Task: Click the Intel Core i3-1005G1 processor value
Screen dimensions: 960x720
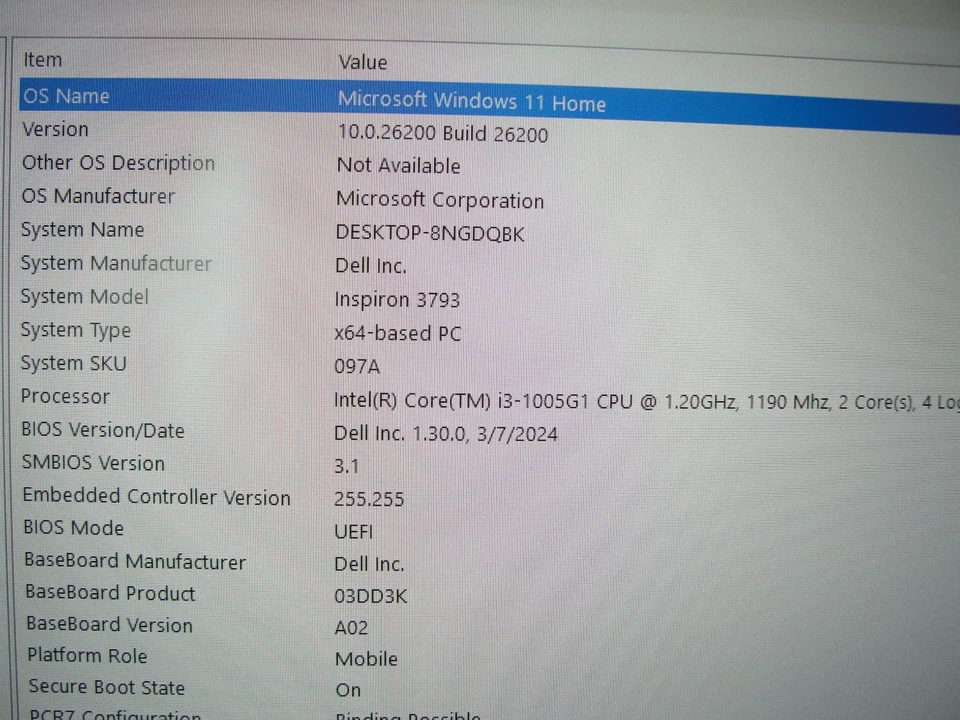Action: (x=647, y=402)
